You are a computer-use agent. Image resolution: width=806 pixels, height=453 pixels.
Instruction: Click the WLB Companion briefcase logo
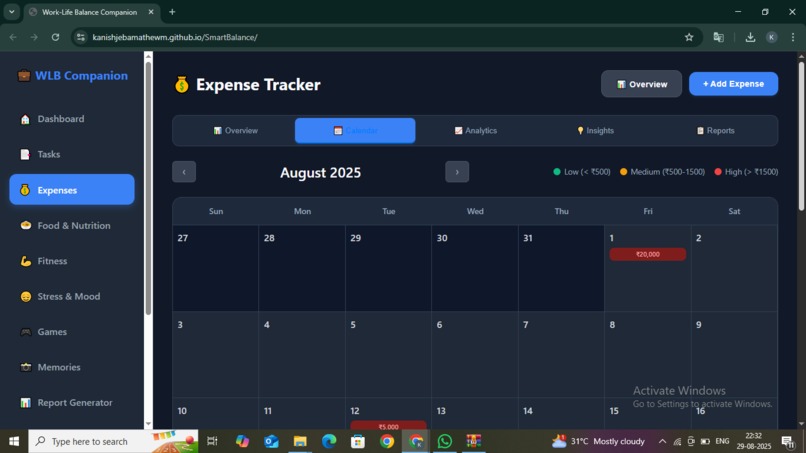point(24,76)
